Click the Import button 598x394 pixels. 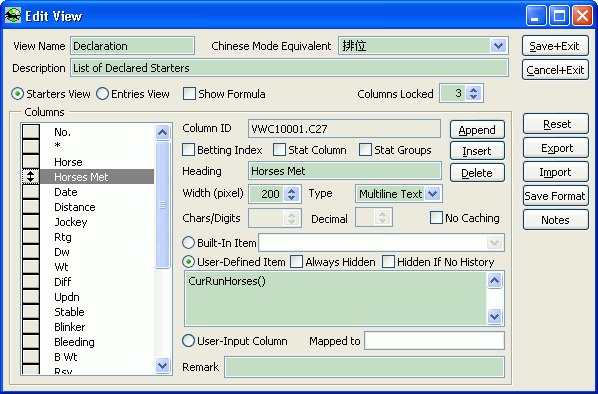556,172
